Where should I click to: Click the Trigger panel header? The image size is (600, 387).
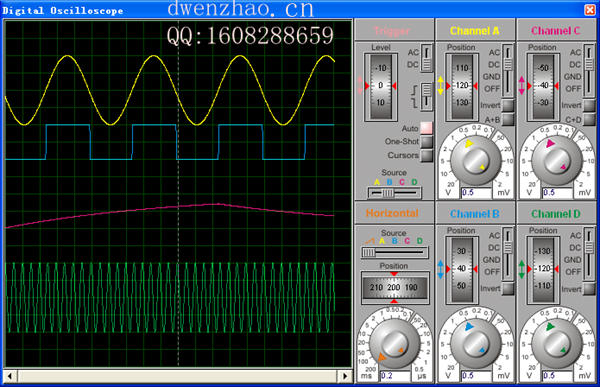(391, 31)
